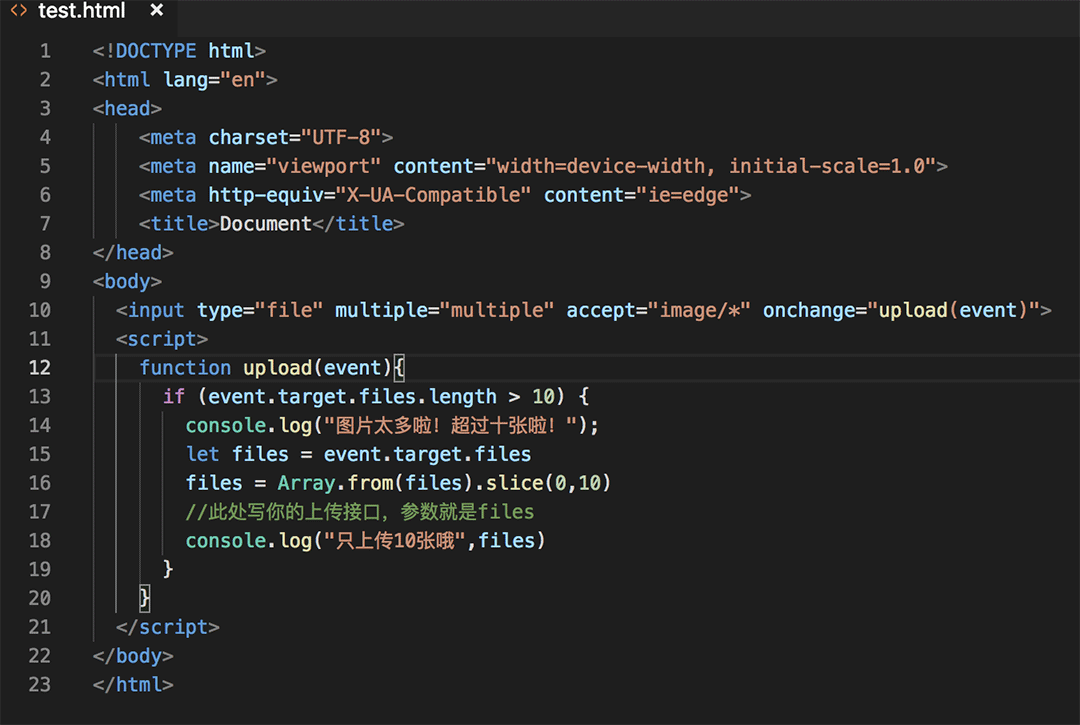Click the closing html tag
The height and width of the screenshot is (725, 1080).
tap(133, 685)
